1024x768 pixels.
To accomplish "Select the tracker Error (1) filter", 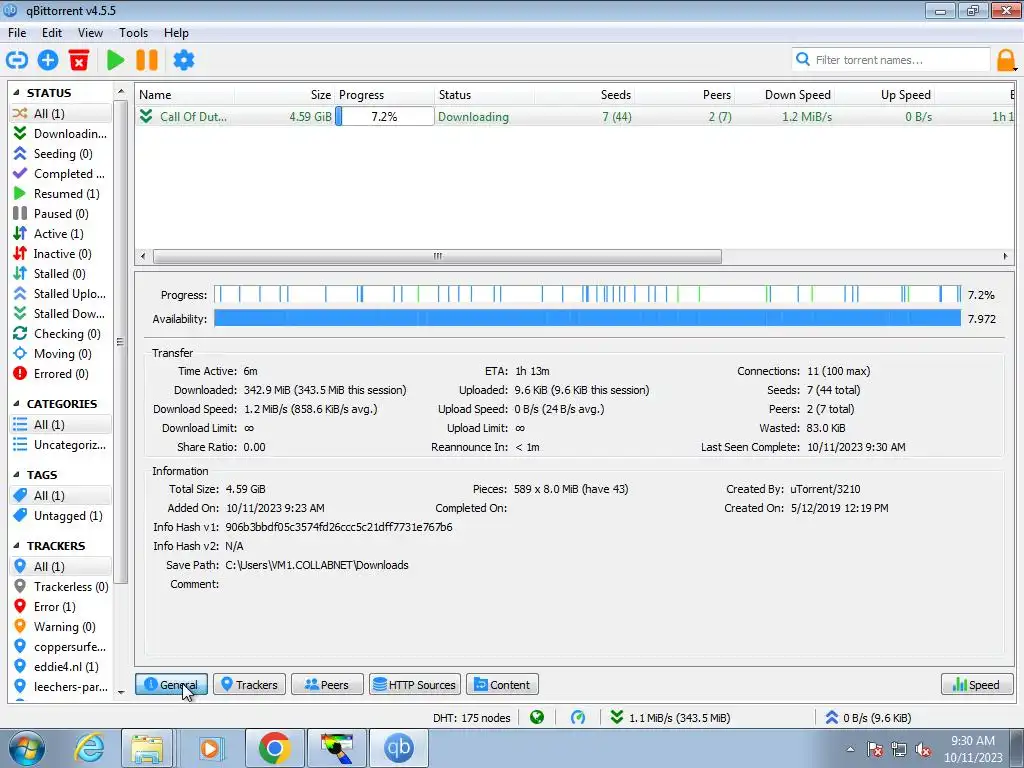I will [x=60, y=607].
